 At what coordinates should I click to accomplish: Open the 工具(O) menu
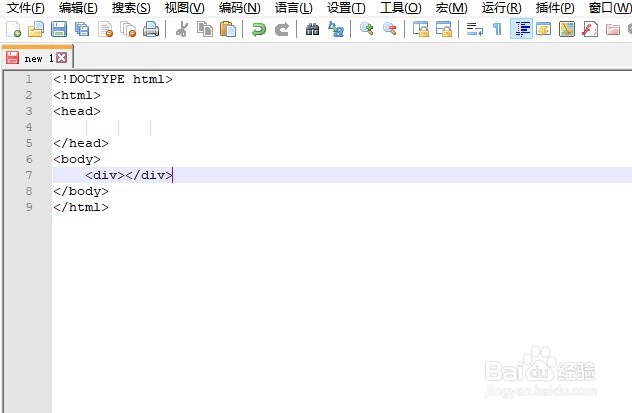401,8
